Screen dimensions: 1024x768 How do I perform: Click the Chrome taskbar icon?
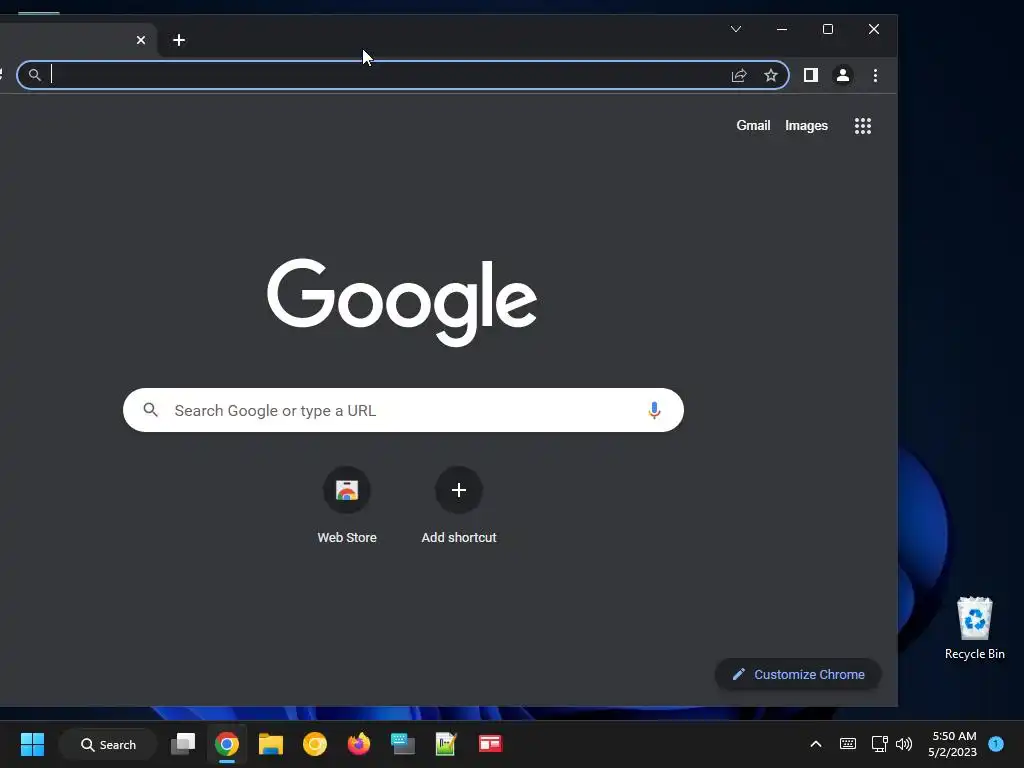[x=227, y=744]
